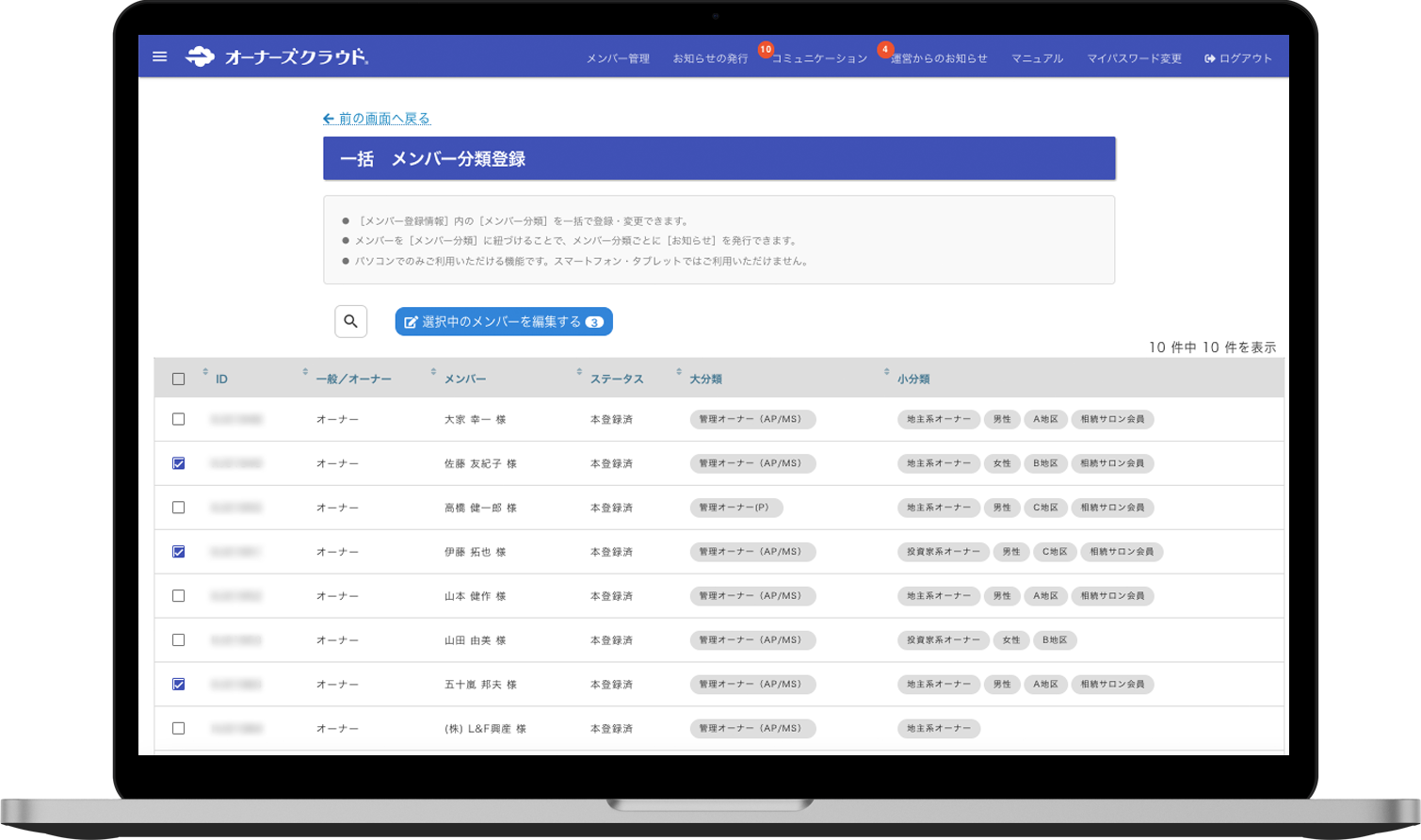Open the メンバー管理 menu item
Viewport: 1421px width, 840px height.
[617, 57]
